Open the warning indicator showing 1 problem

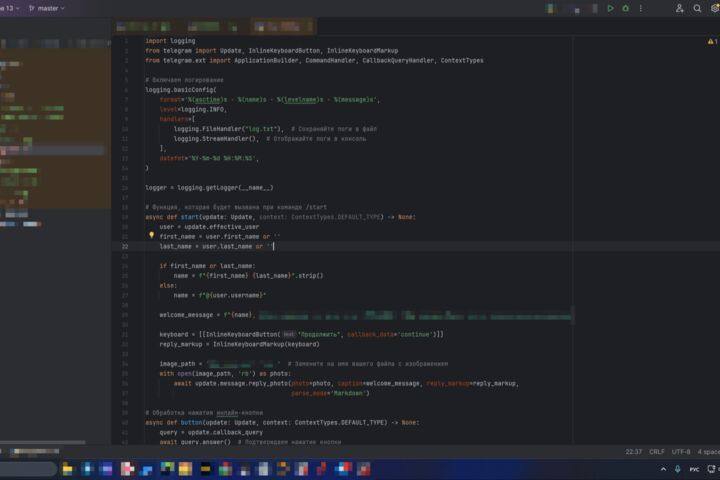click(712, 41)
